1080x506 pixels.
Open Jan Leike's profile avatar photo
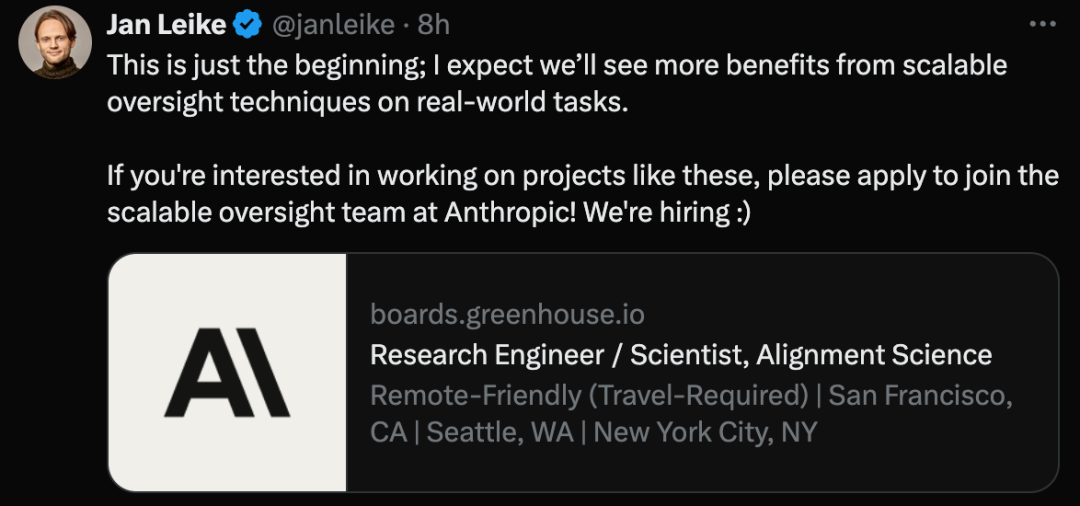coord(55,42)
